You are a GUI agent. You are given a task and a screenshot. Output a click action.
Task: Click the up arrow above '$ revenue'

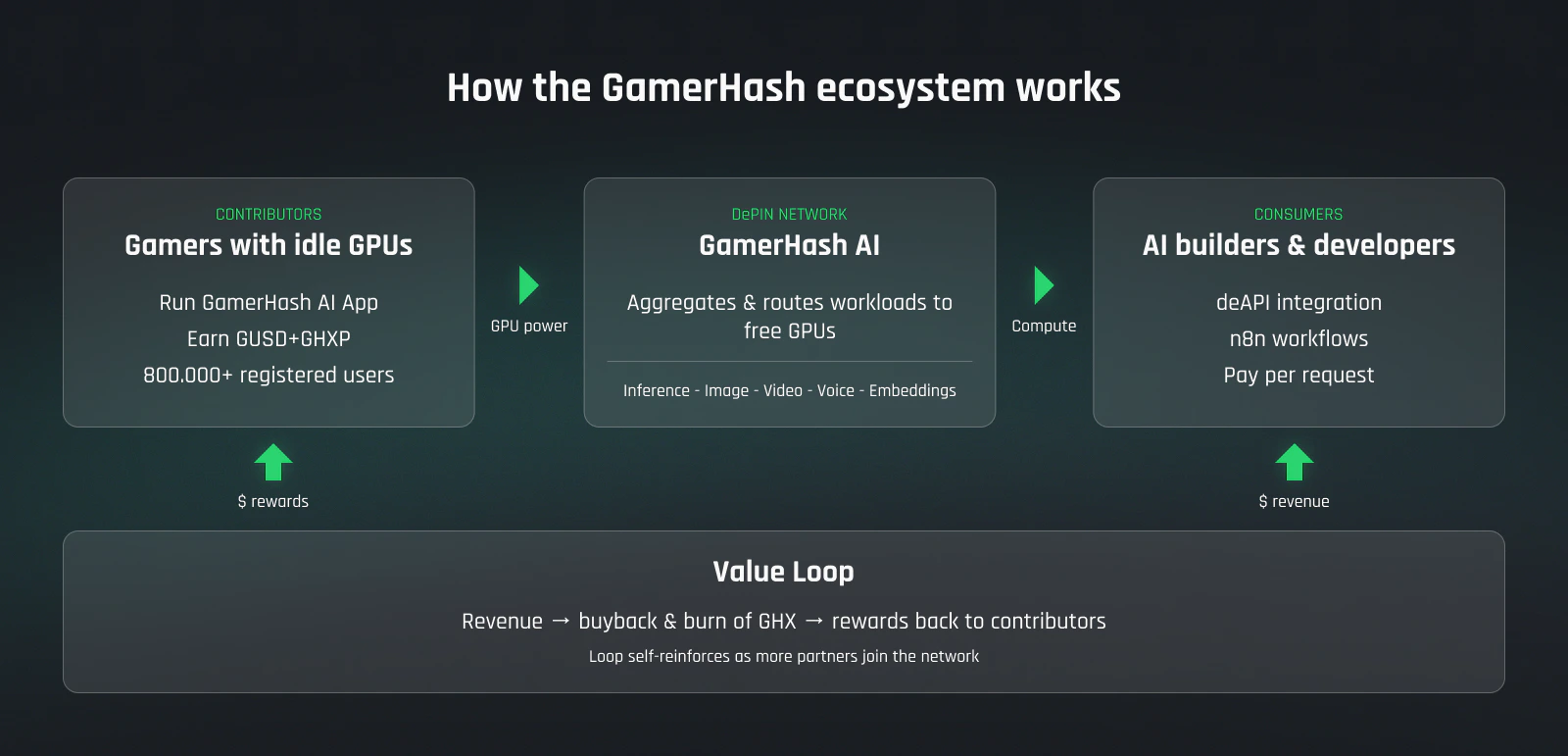pos(1295,462)
